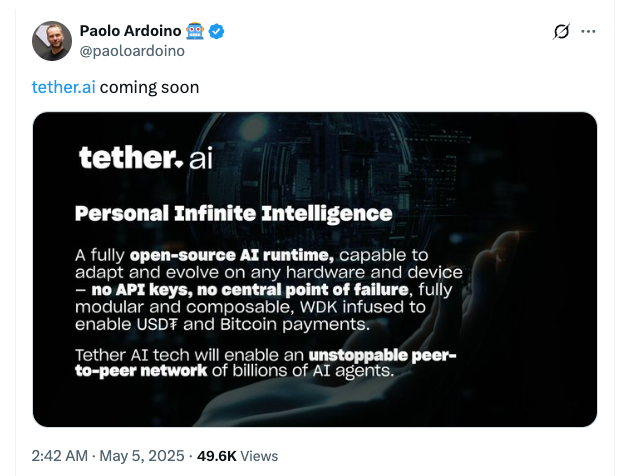Click the emoji beside Paolo Ardoino's name
The image size is (629, 476).
[195, 31]
